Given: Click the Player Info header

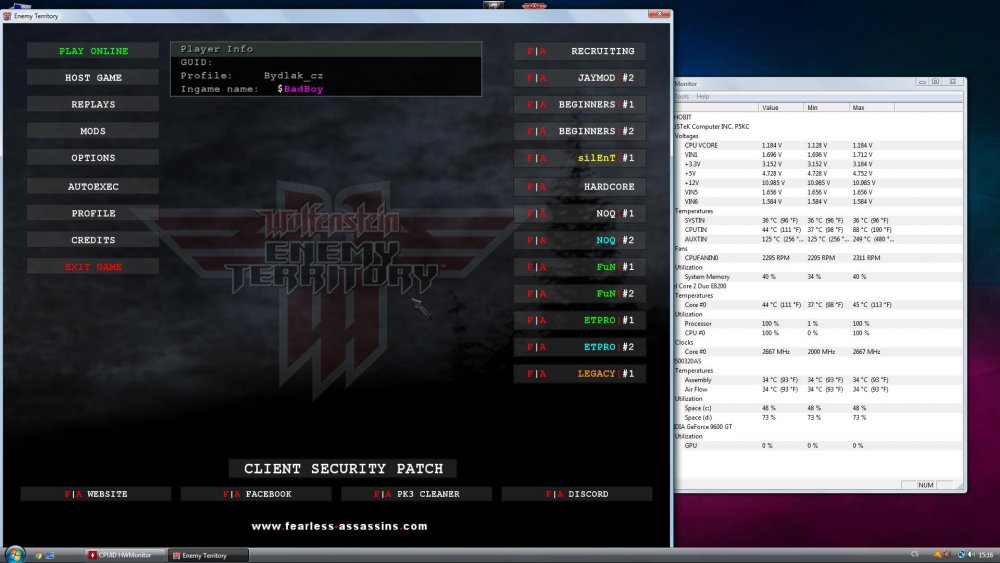Looking at the screenshot, I should [326, 49].
